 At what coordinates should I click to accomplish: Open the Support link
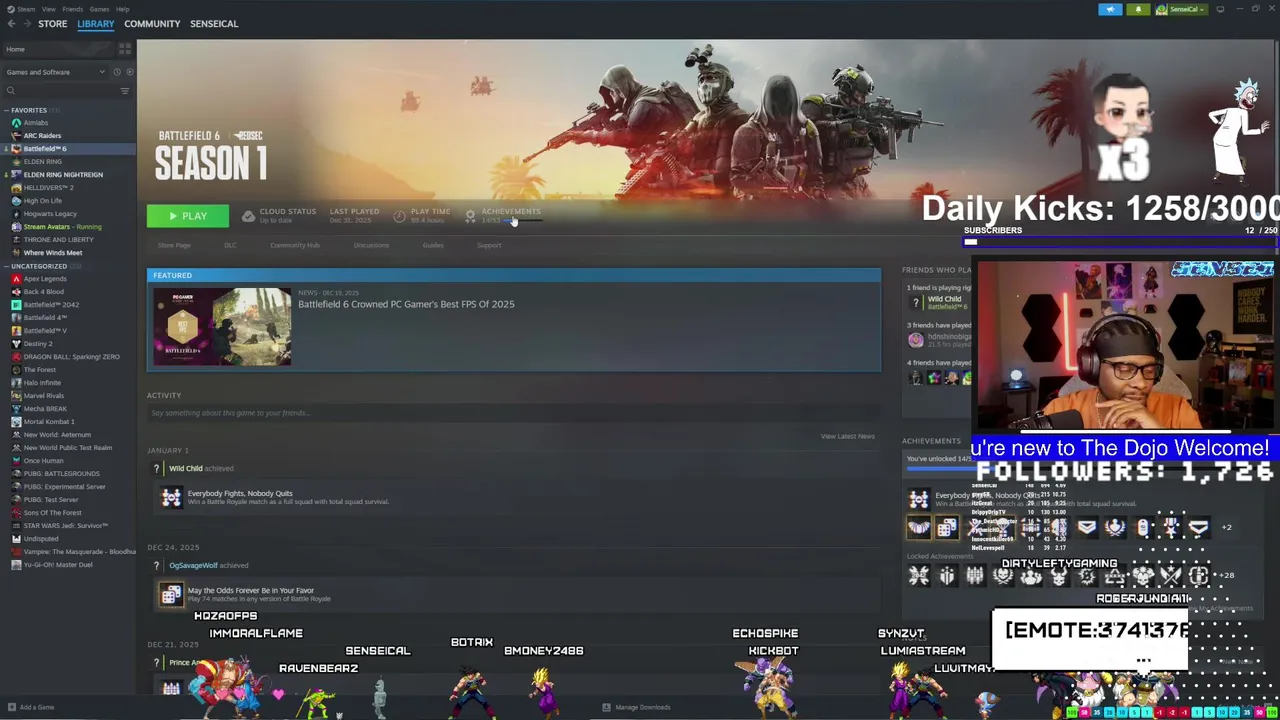click(x=489, y=245)
